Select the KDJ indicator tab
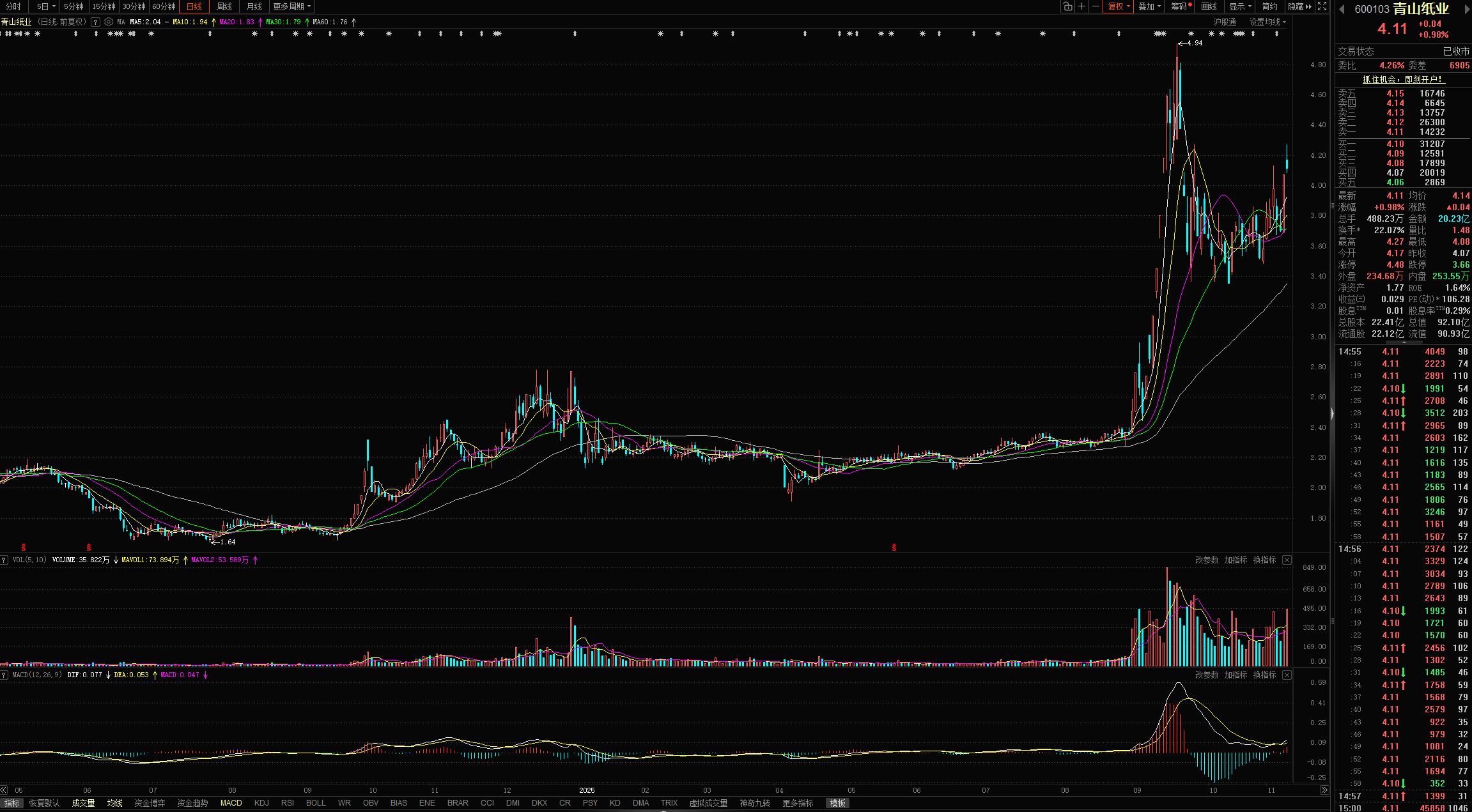This screenshot has width=1472, height=812. tap(261, 803)
